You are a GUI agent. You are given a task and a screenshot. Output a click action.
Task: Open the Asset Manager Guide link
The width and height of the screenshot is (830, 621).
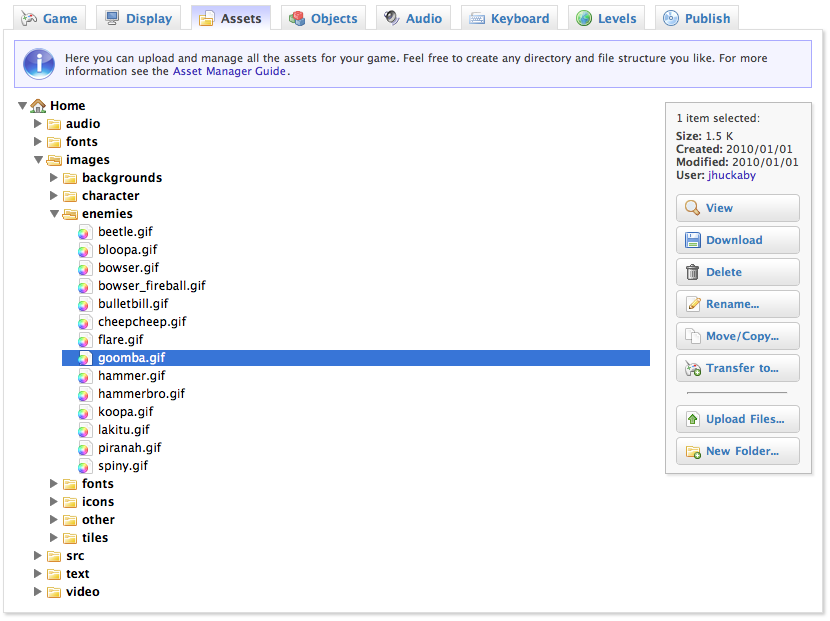pos(229,72)
